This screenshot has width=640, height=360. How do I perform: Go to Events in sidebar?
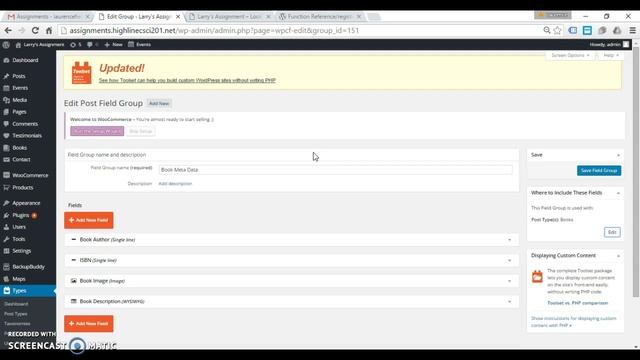point(20,88)
